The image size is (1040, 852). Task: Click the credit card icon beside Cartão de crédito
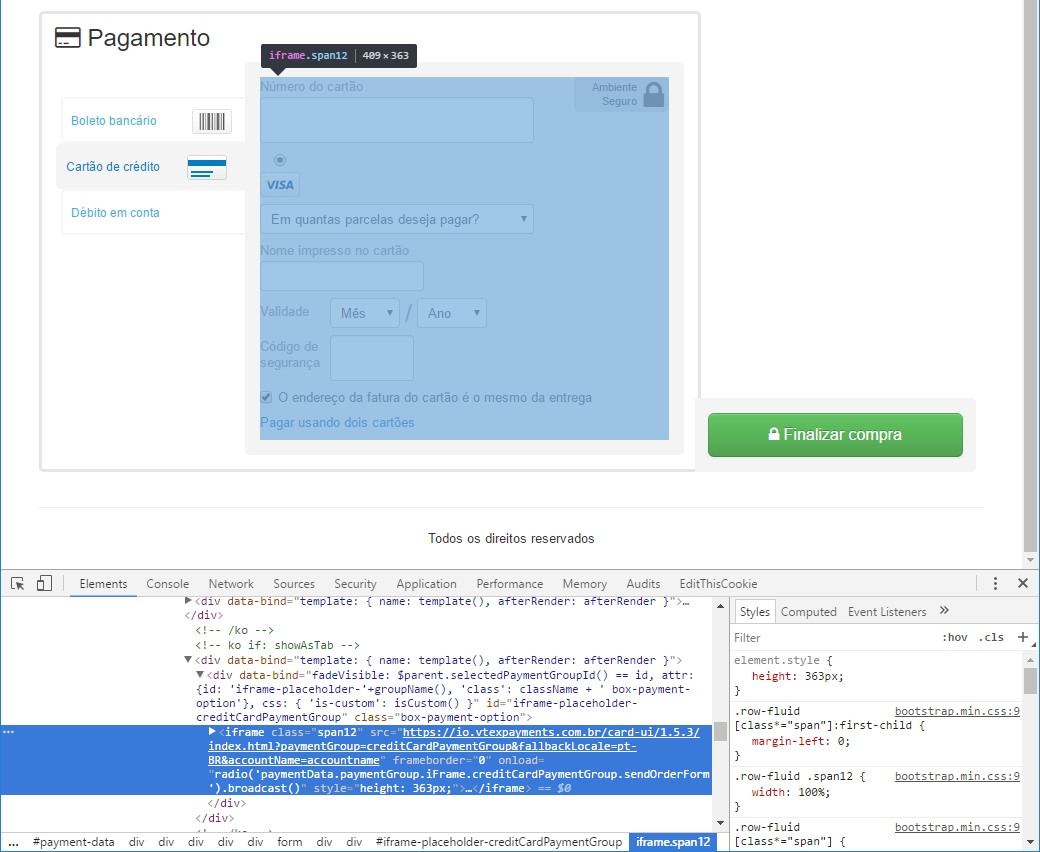pos(206,168)
